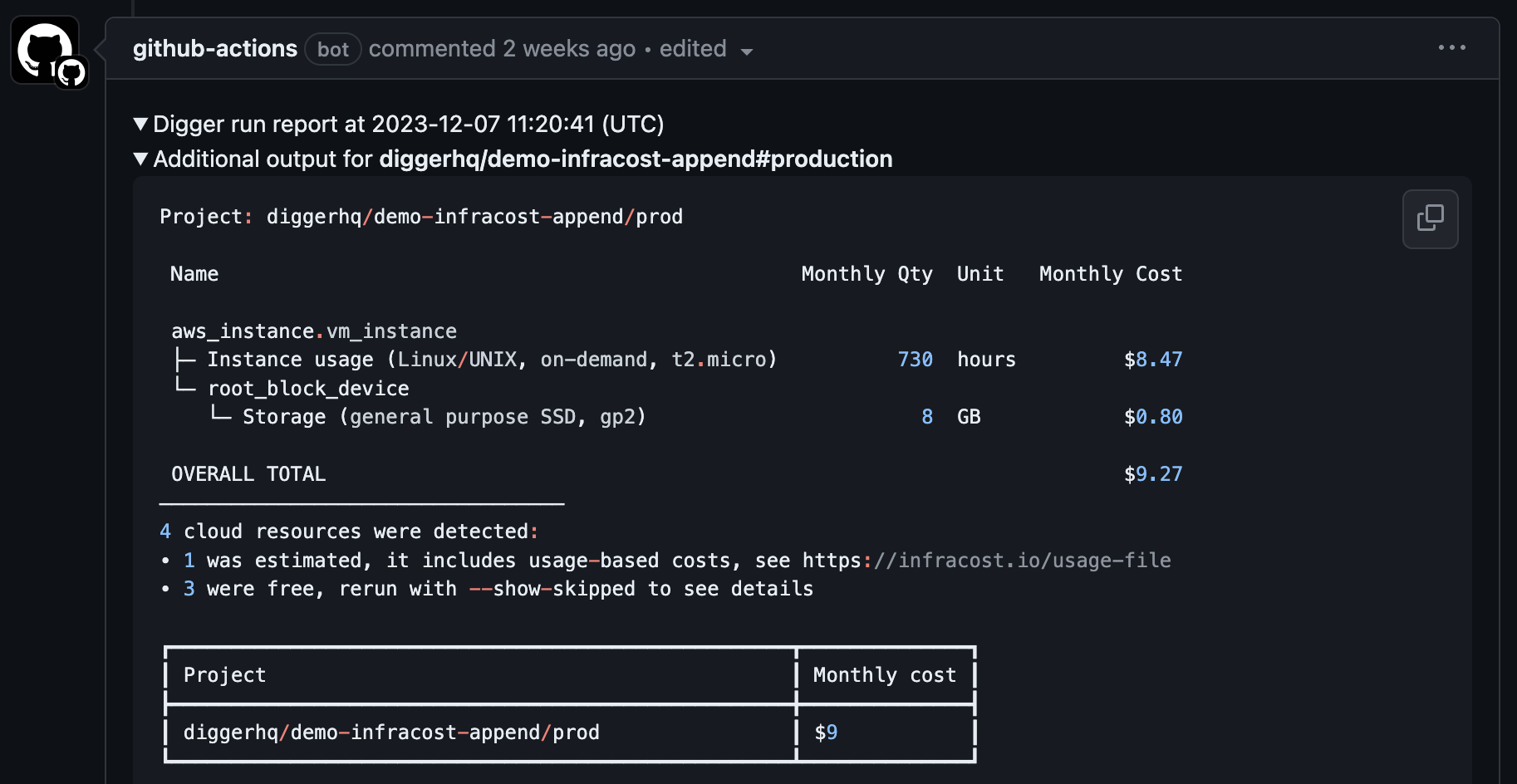
Task: Copy the code block contents
Action: coord(1430,219)
